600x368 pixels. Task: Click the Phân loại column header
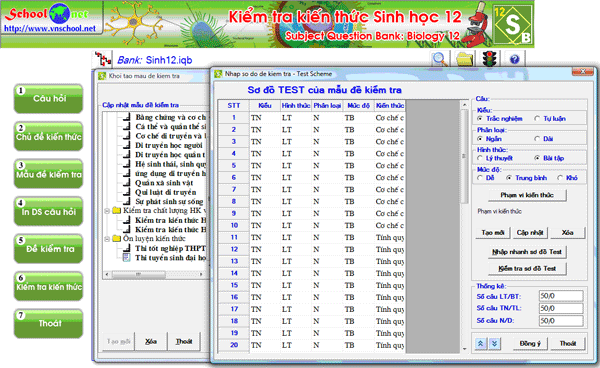(327, 106)
